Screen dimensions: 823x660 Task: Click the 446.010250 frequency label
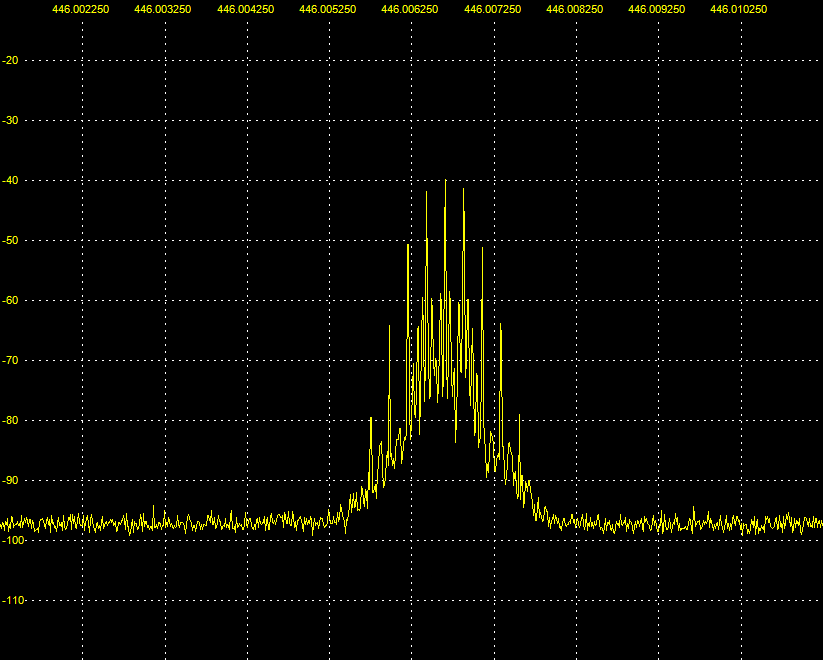pos(738,9)
